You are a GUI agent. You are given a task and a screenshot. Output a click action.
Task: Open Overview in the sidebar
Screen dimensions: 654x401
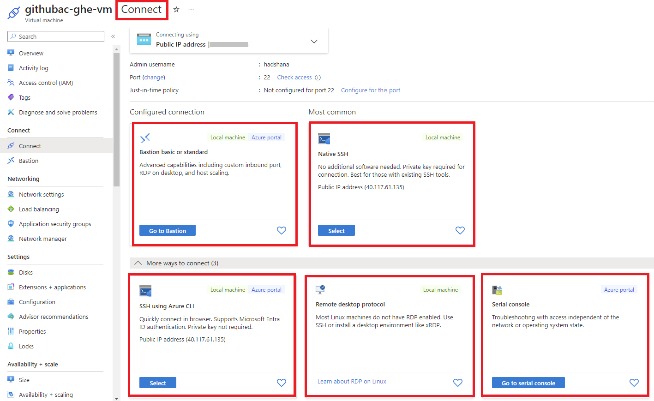31,53
